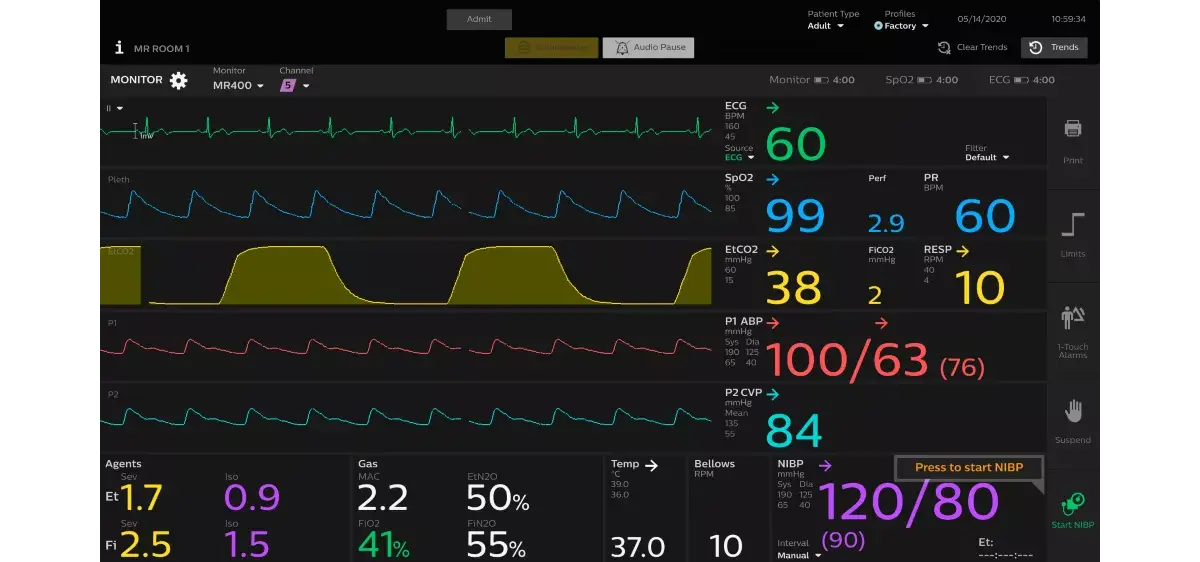Activate 1-Touch Alarms icon
This screenshot has width=1200, height=562.
(x=1073, y=318)
